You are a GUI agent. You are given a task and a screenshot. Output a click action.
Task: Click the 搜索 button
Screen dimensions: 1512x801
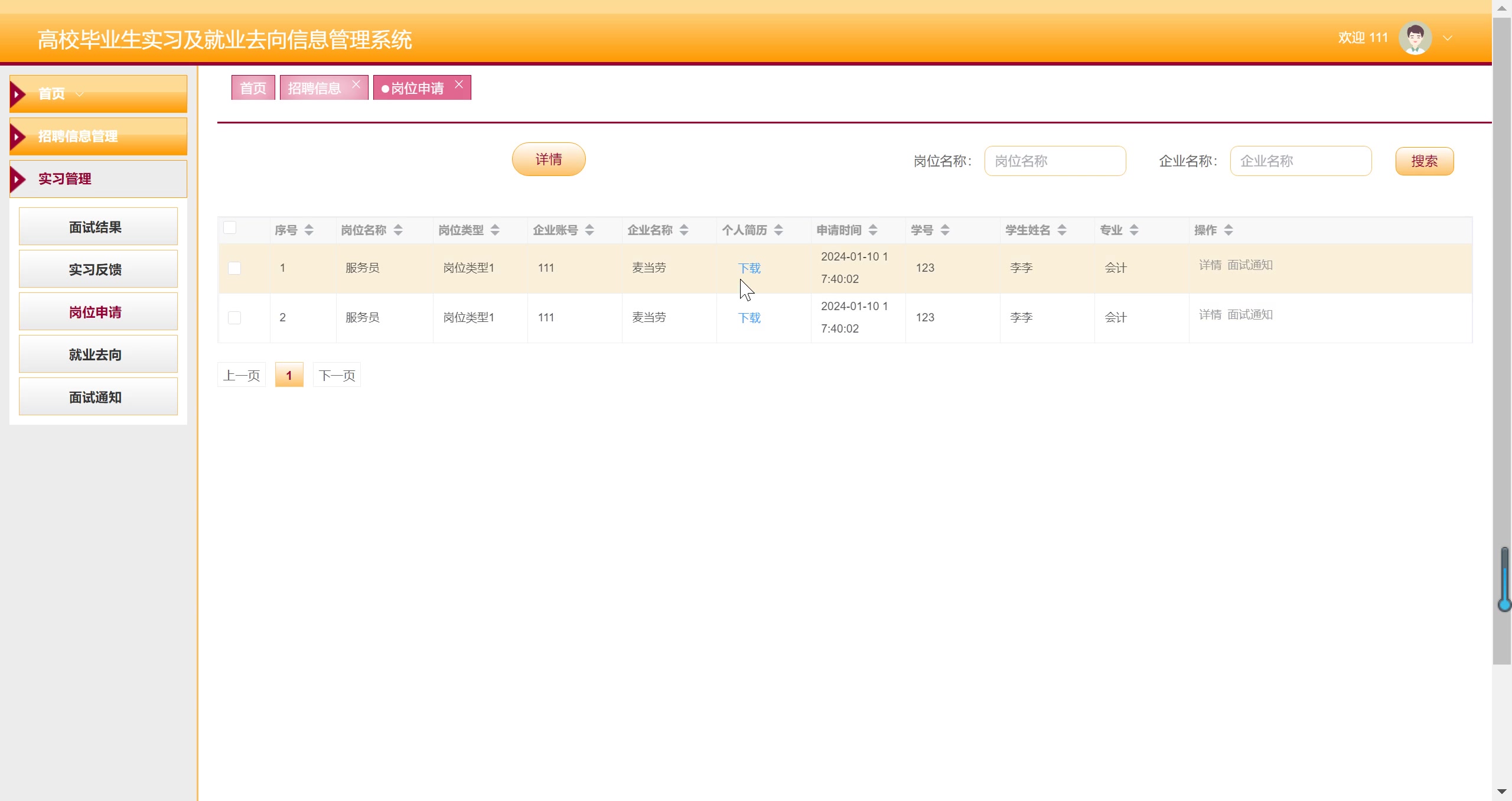click(x=1424, y=161)
